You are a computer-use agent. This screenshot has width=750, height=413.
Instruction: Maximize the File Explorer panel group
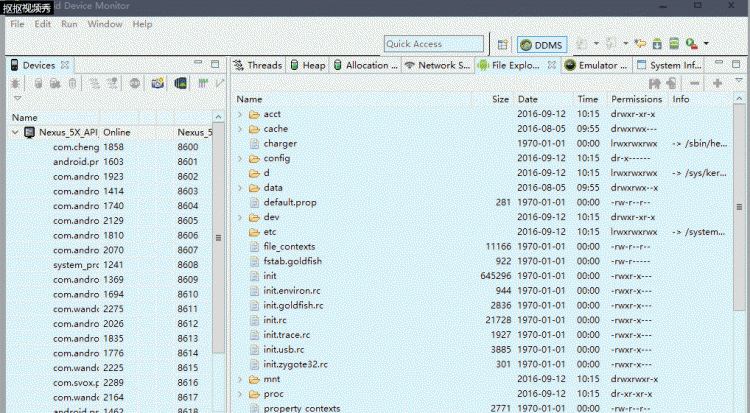pyautogui.click(x=736, y=64)
